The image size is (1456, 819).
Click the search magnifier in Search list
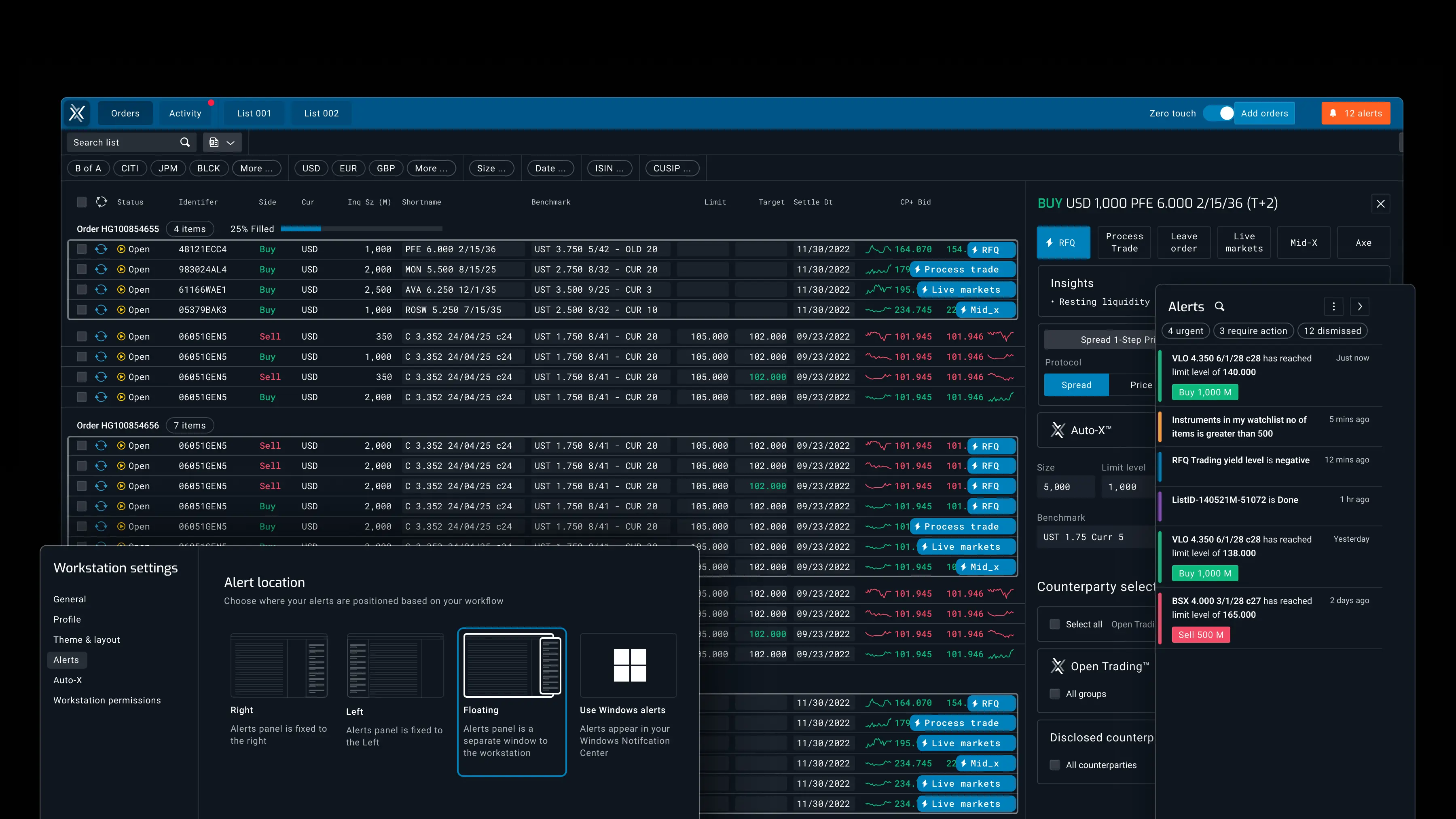point(185,142)
